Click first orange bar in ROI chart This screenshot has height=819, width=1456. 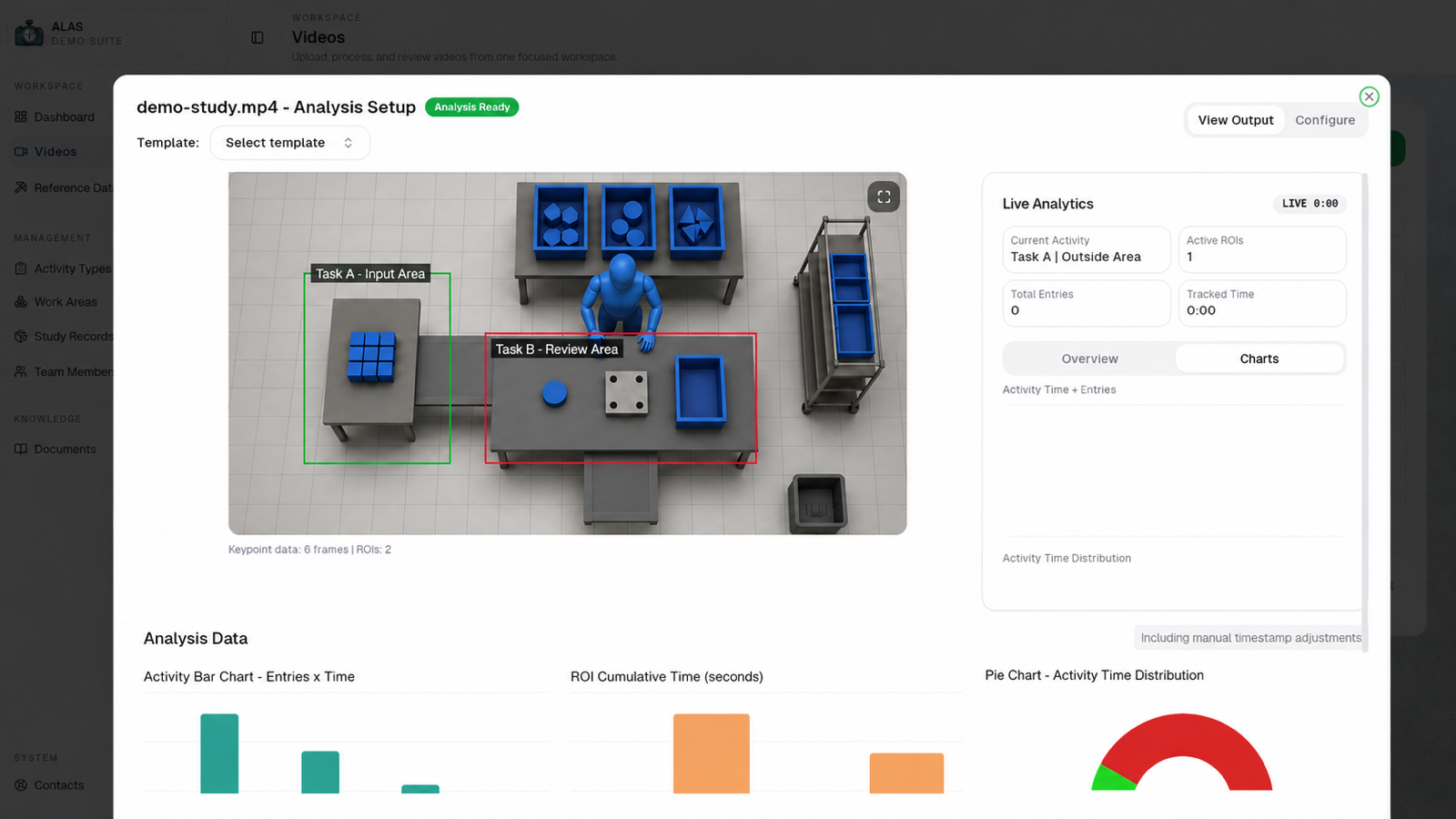(x=712, y=753)
